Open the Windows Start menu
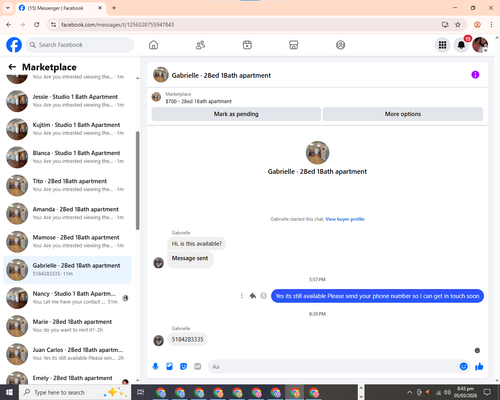 tap(9, 392)
